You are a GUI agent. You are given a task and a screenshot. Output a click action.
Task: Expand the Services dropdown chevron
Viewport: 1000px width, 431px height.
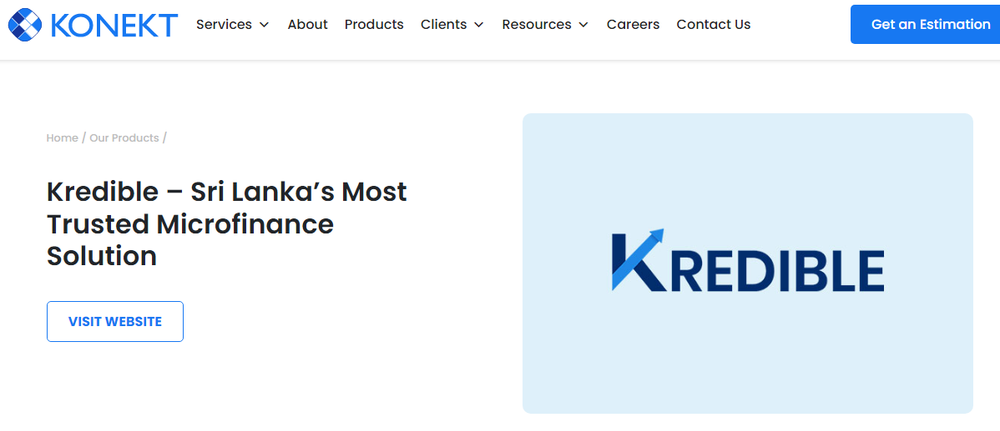264,25
